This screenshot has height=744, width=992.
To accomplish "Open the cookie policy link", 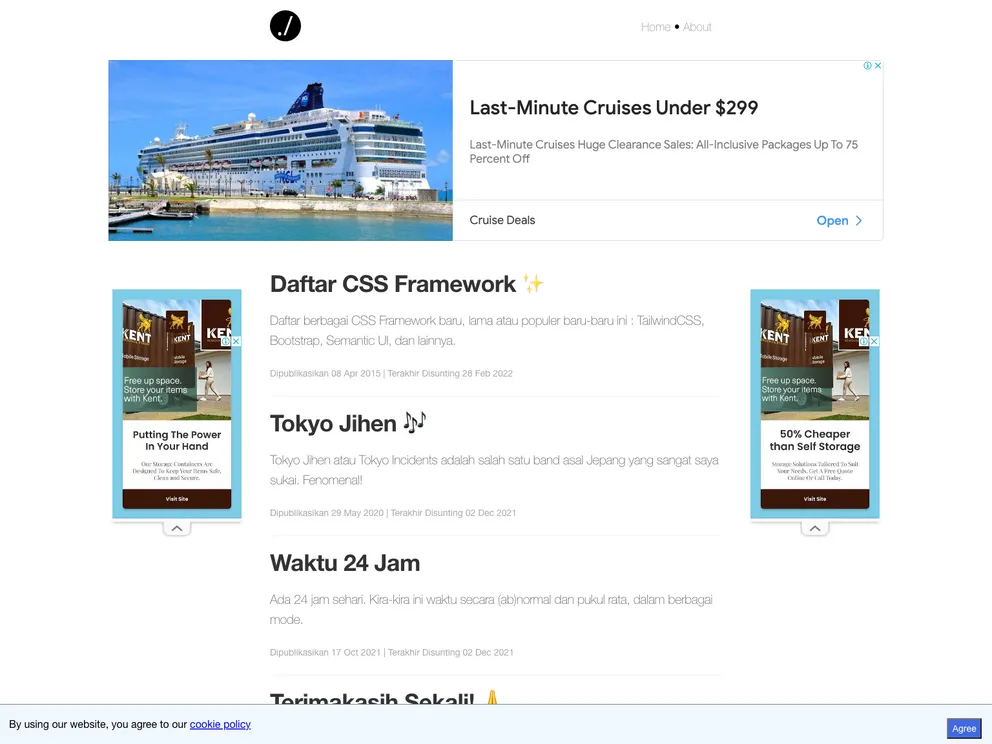I will tap(220, 724).
